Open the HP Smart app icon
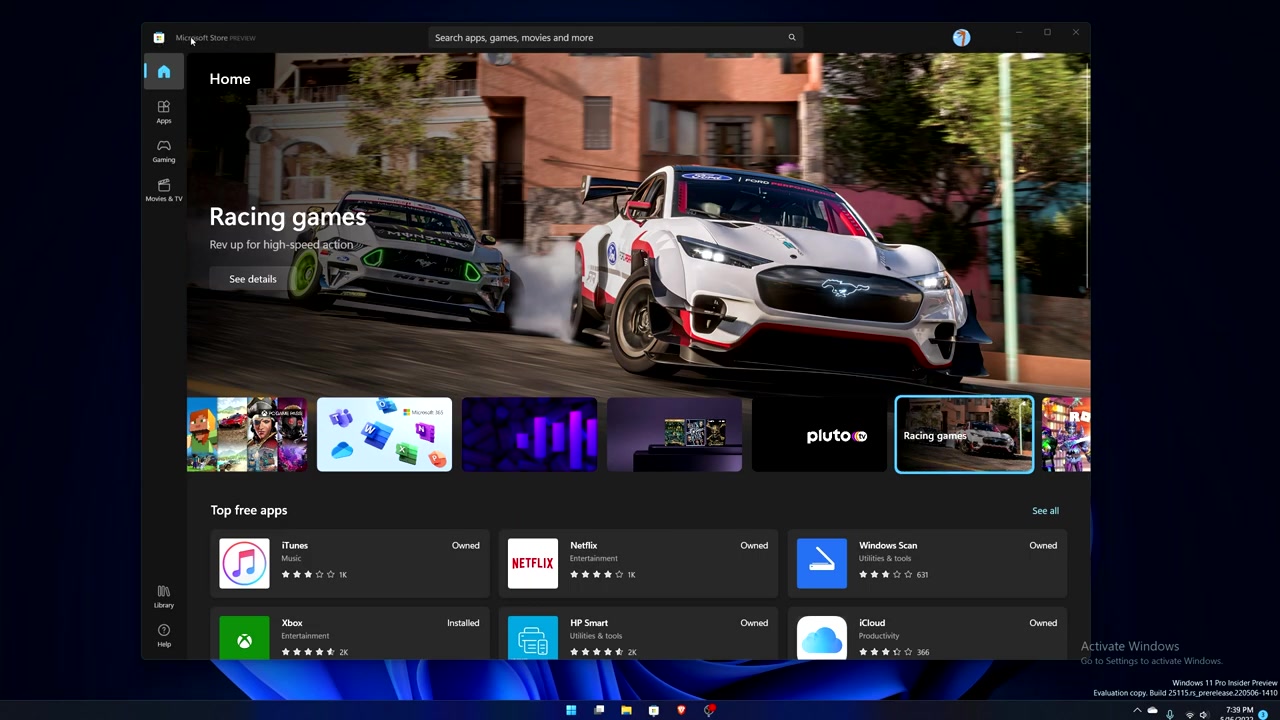 [533, 638]
